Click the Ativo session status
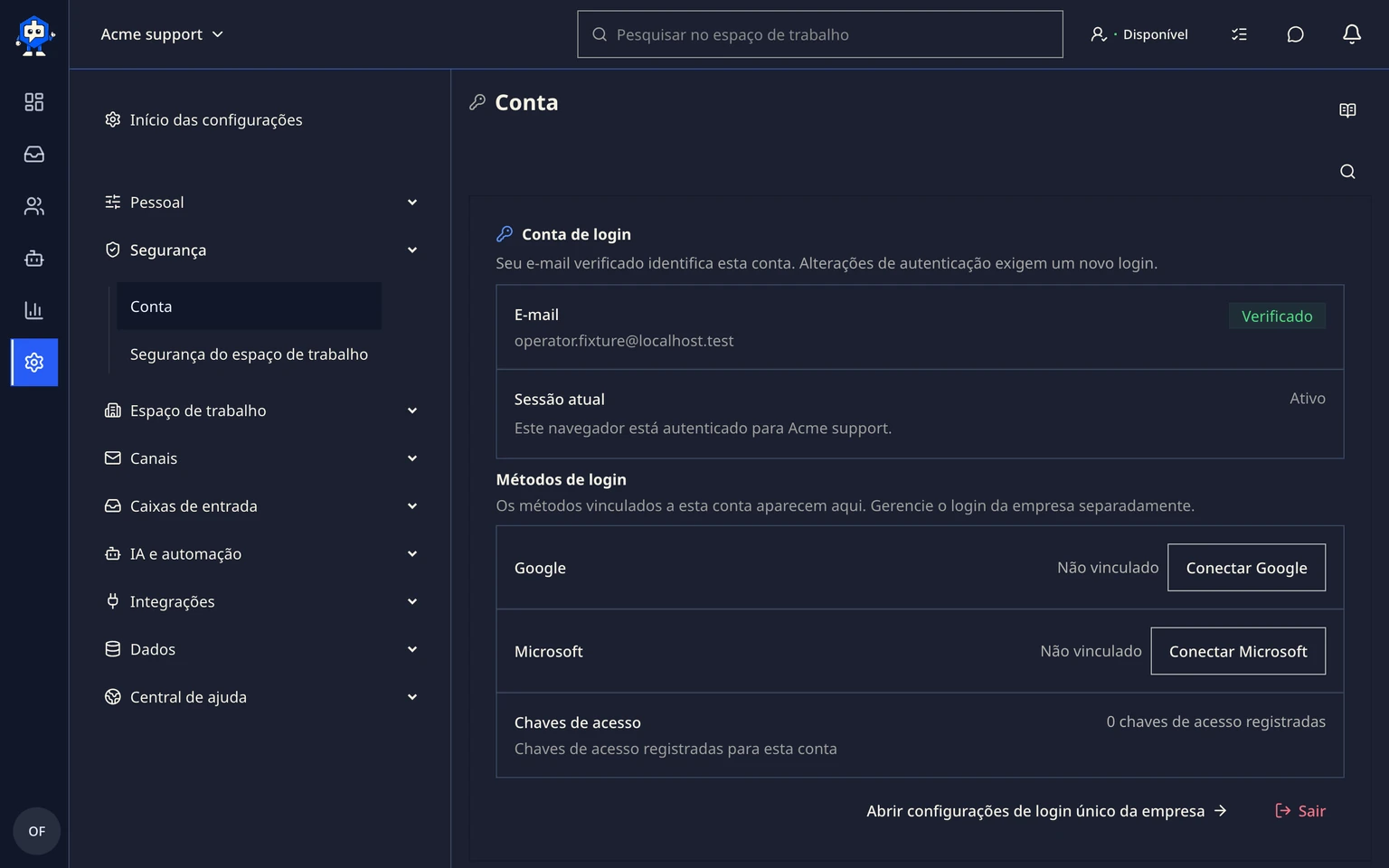 tap(1308, 399)
